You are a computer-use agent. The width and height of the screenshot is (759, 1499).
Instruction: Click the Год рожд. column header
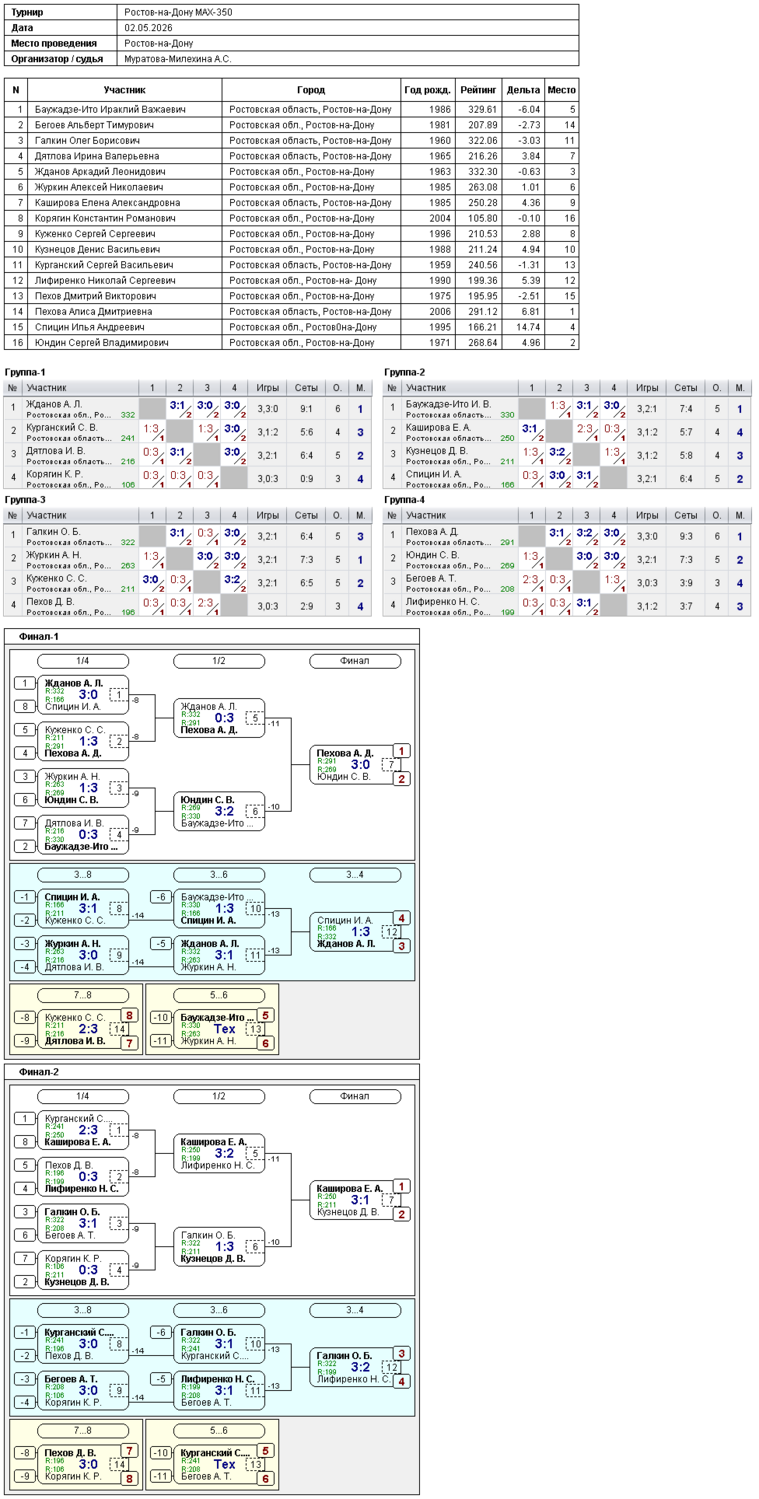[427, 90]
